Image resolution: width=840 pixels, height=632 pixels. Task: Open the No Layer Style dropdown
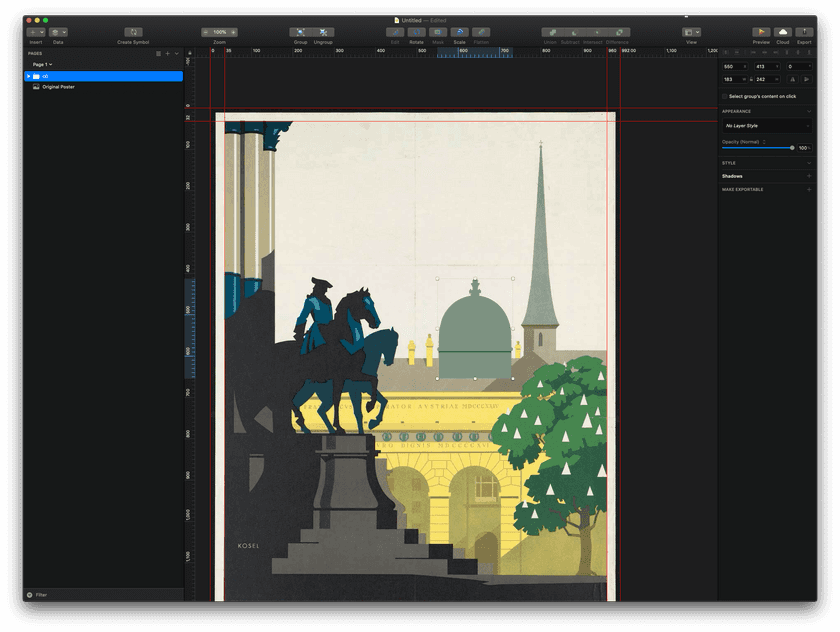point(767,126)
